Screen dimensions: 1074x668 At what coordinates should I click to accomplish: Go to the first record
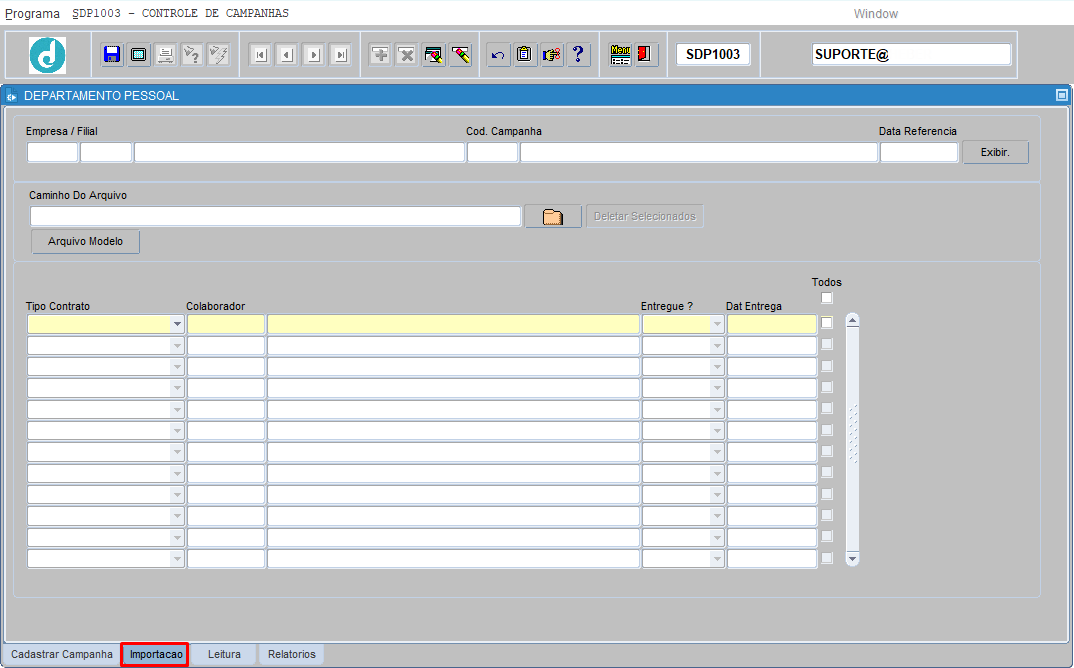click(x=260, y=54)
